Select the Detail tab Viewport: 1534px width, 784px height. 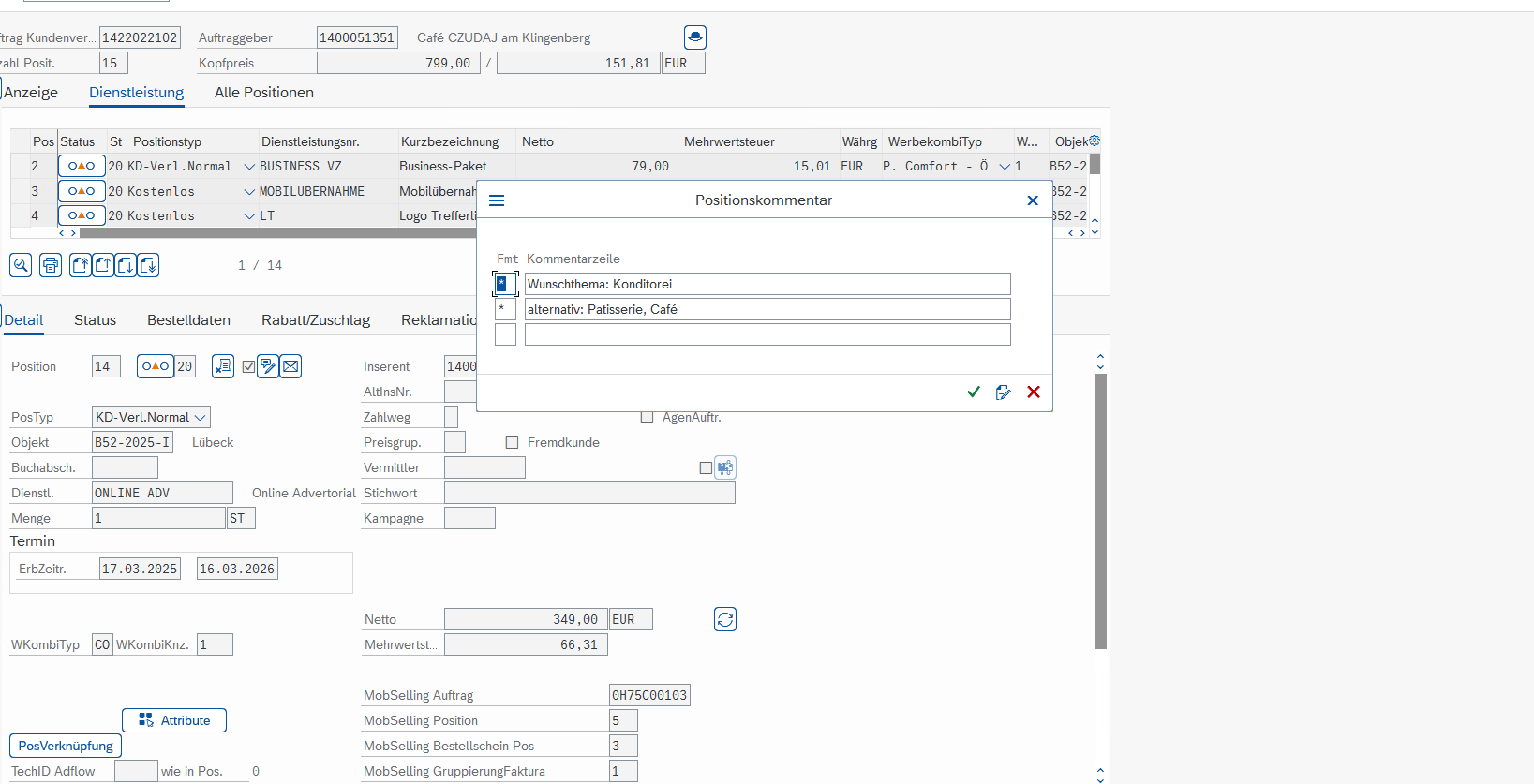23,319
